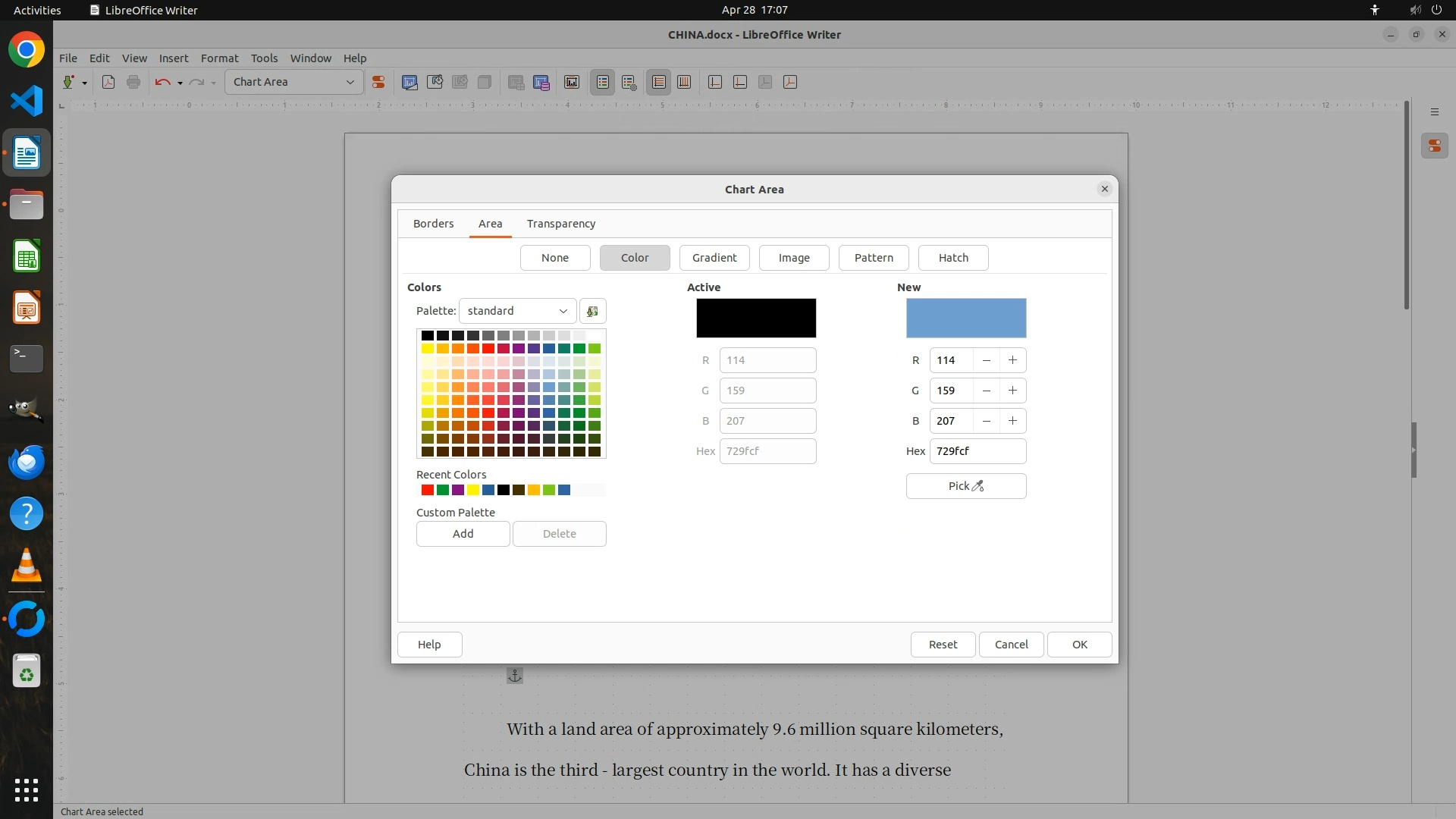The height and width of the screenshot is (819, 1456).
Task: Toggle Vertical Grids toolbar icon
Action: (684, 82)
